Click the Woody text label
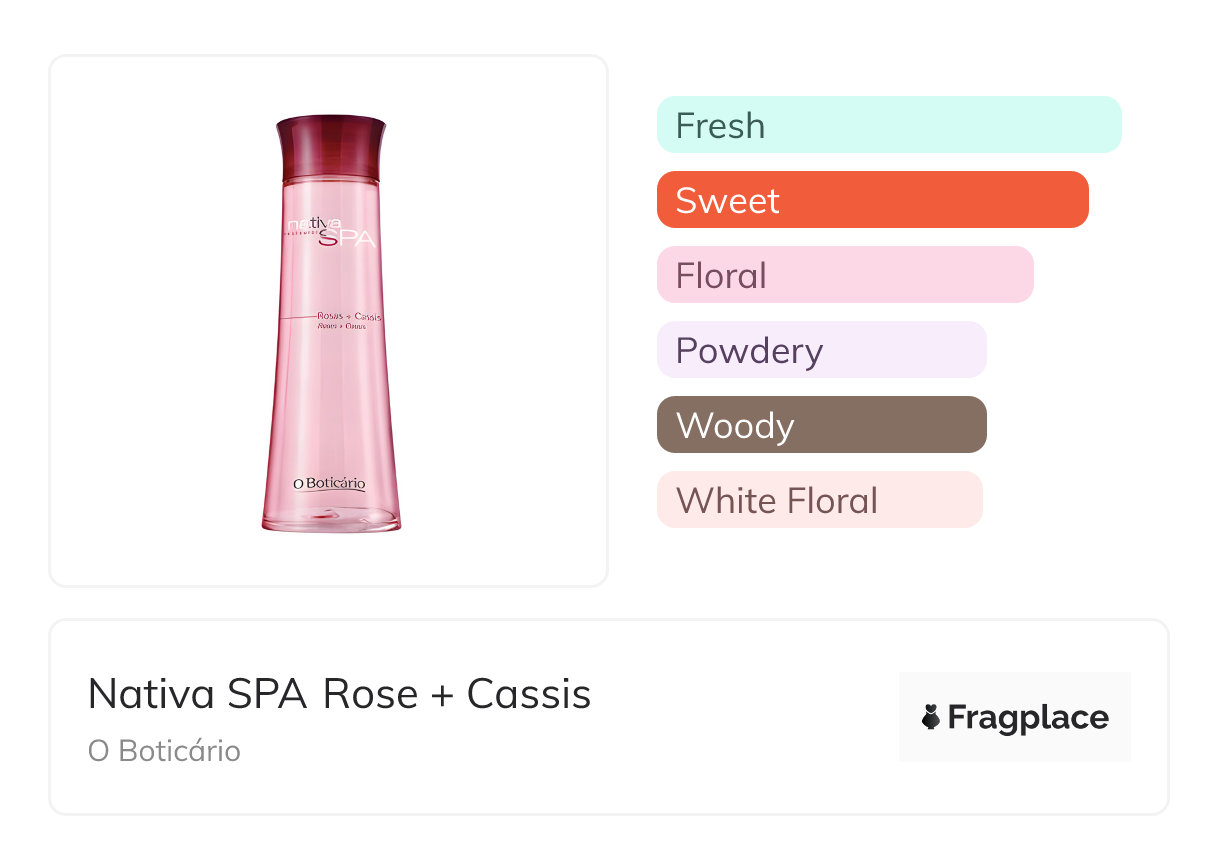 click(x=735, y=426)
